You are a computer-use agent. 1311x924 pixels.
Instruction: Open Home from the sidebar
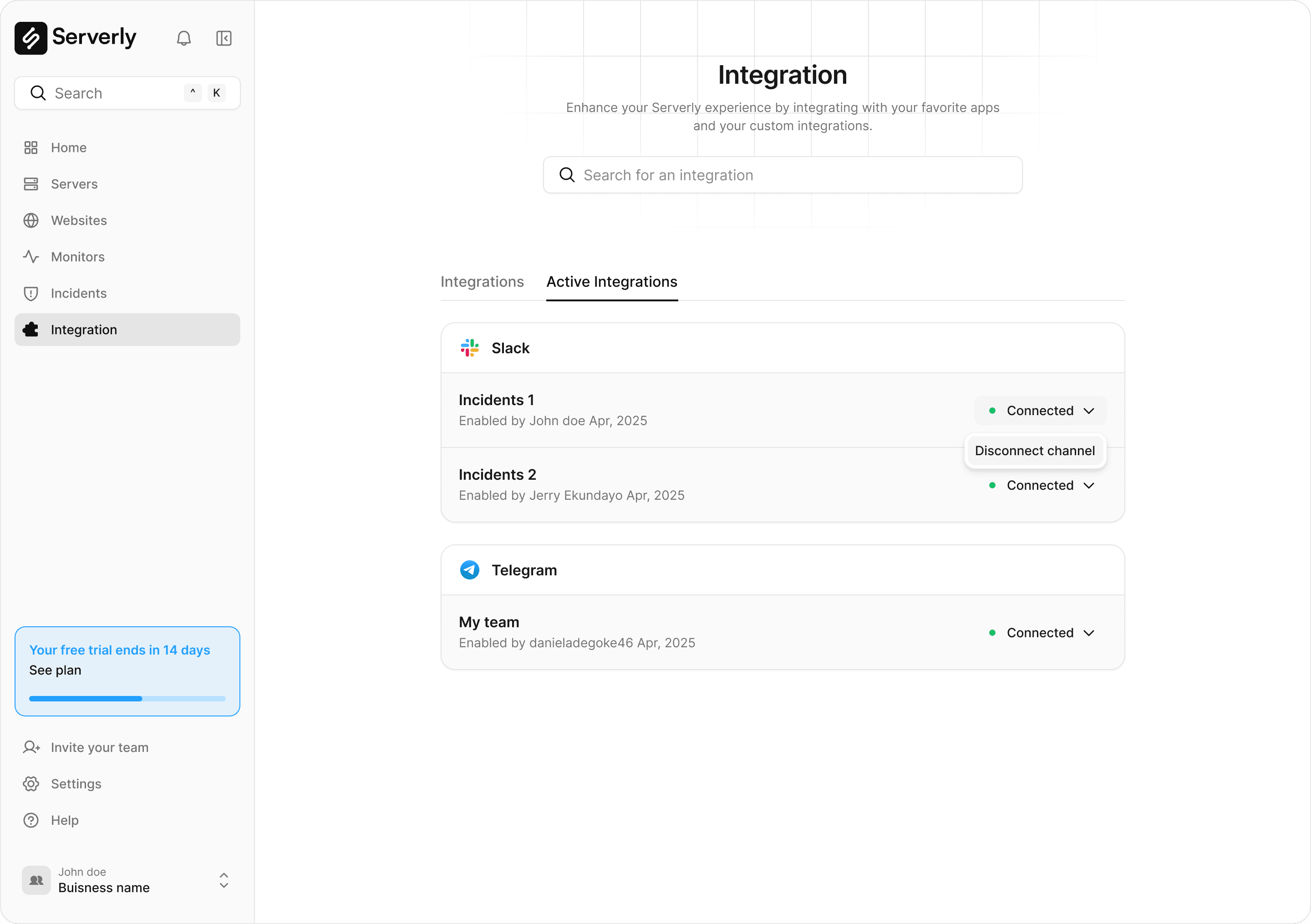click(x=69, y=148)
